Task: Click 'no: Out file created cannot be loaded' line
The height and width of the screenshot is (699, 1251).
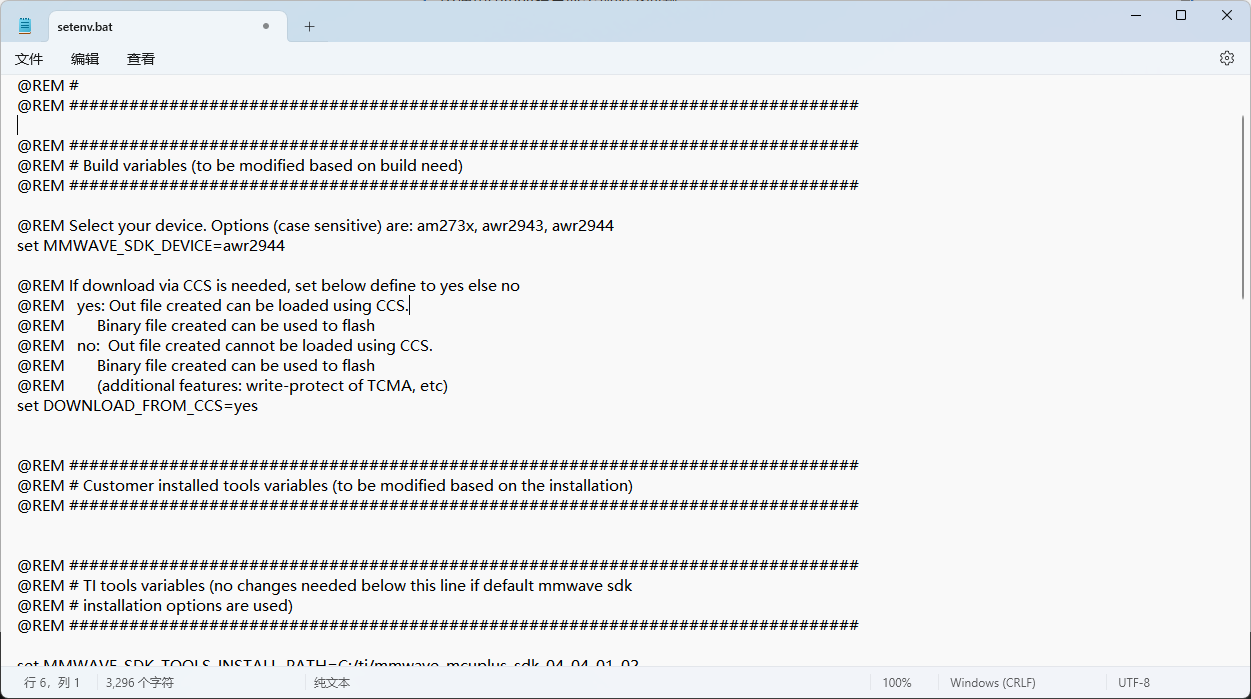Action: coord(225,345)
